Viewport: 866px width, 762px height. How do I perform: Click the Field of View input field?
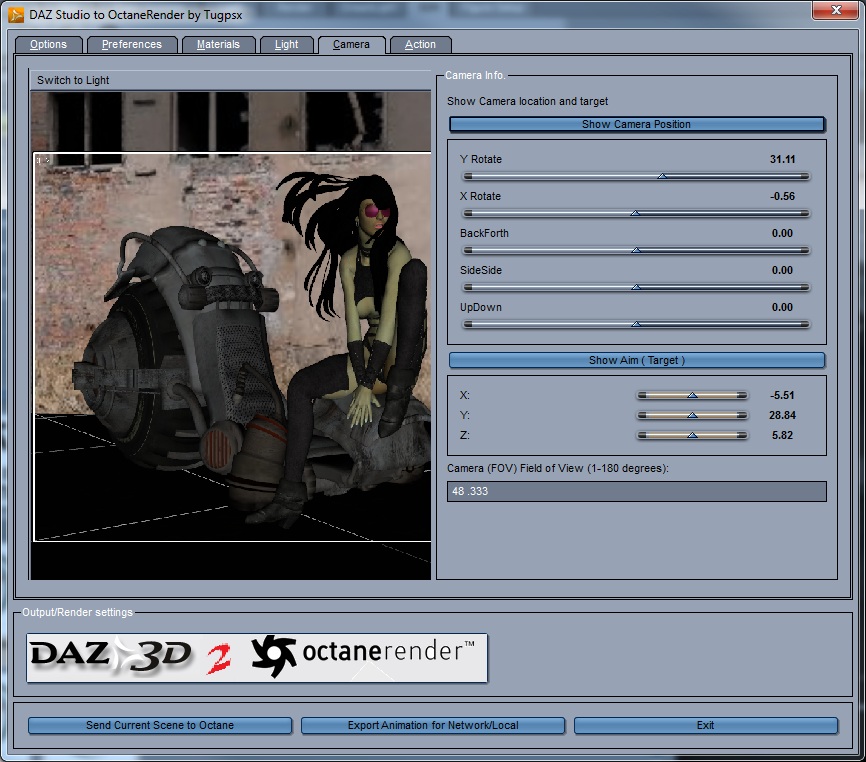pyautogui.click(x=636, y=491)
